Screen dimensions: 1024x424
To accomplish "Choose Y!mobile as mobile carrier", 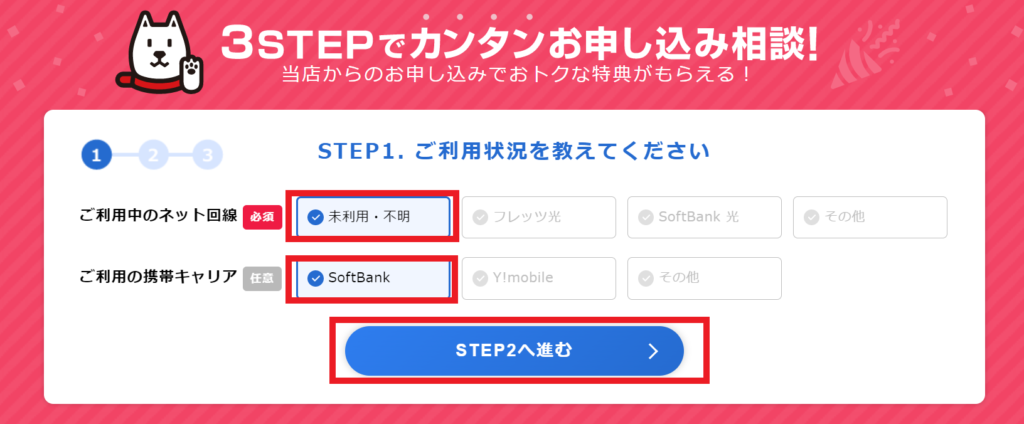I will pyautogui.click(x=539, y=278).
